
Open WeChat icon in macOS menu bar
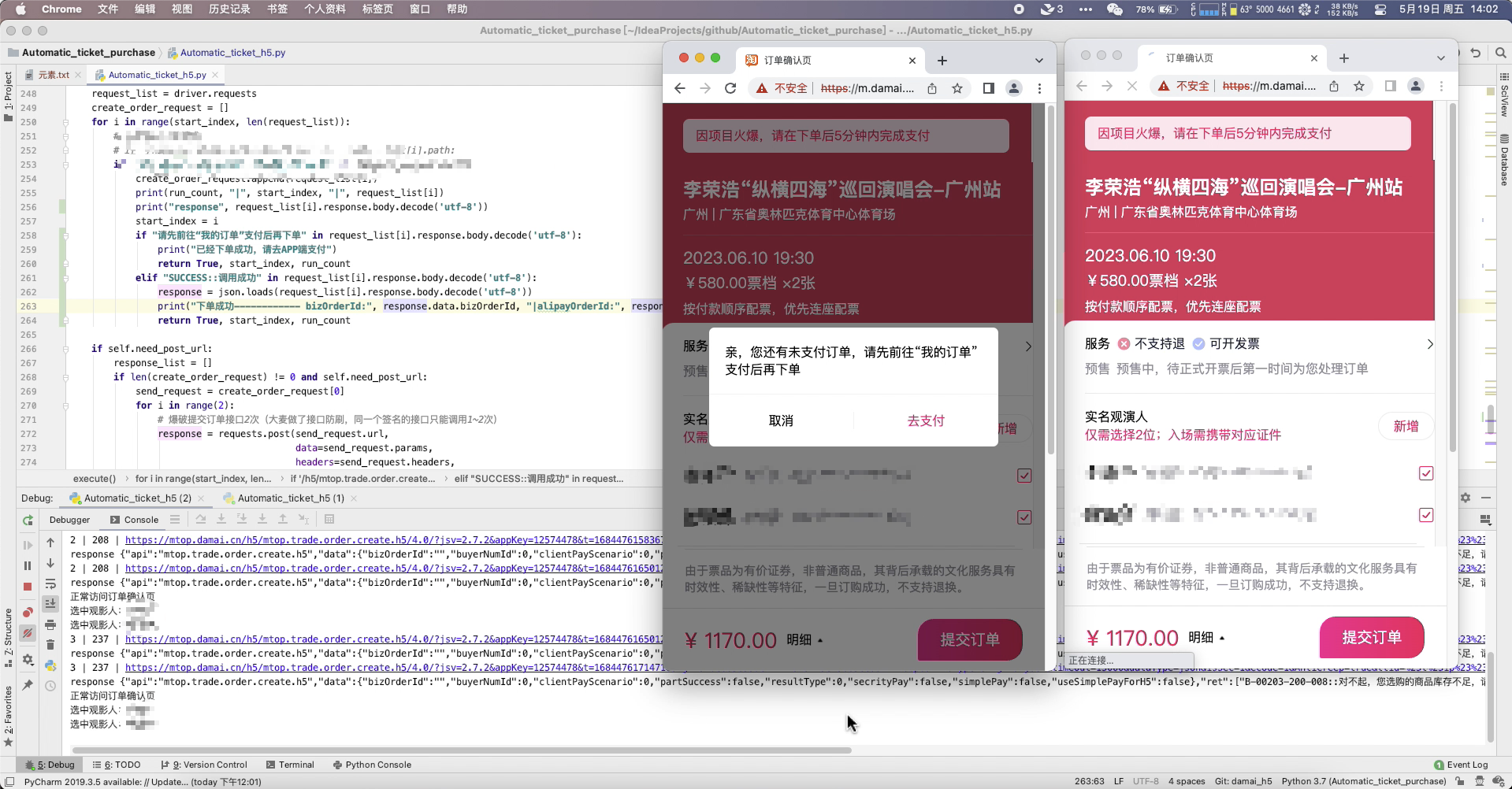click(1114, 9)
